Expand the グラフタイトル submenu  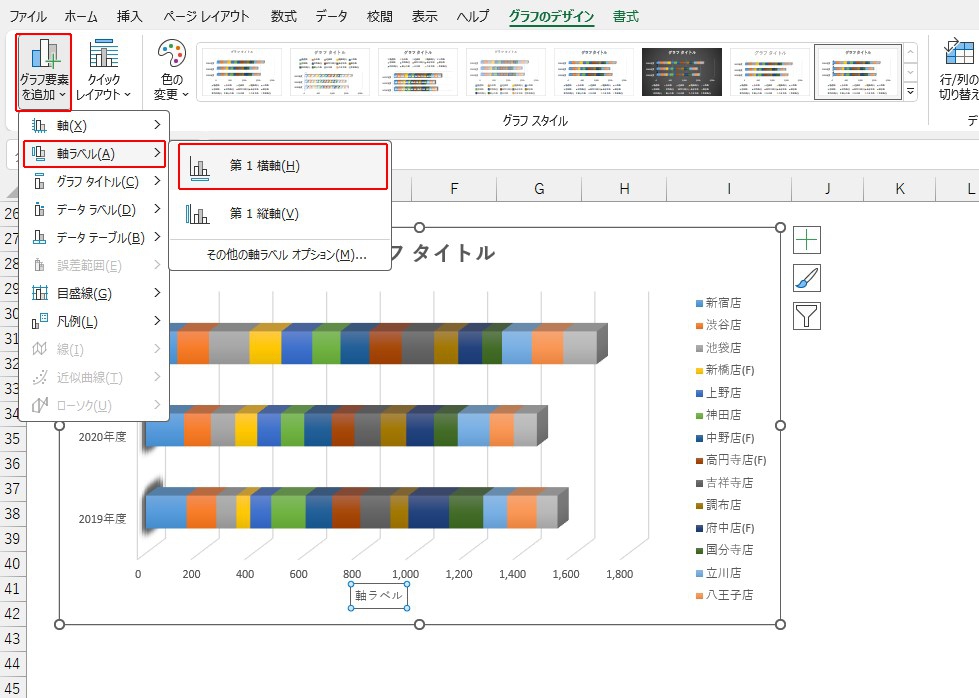click(x=95, y=181)
